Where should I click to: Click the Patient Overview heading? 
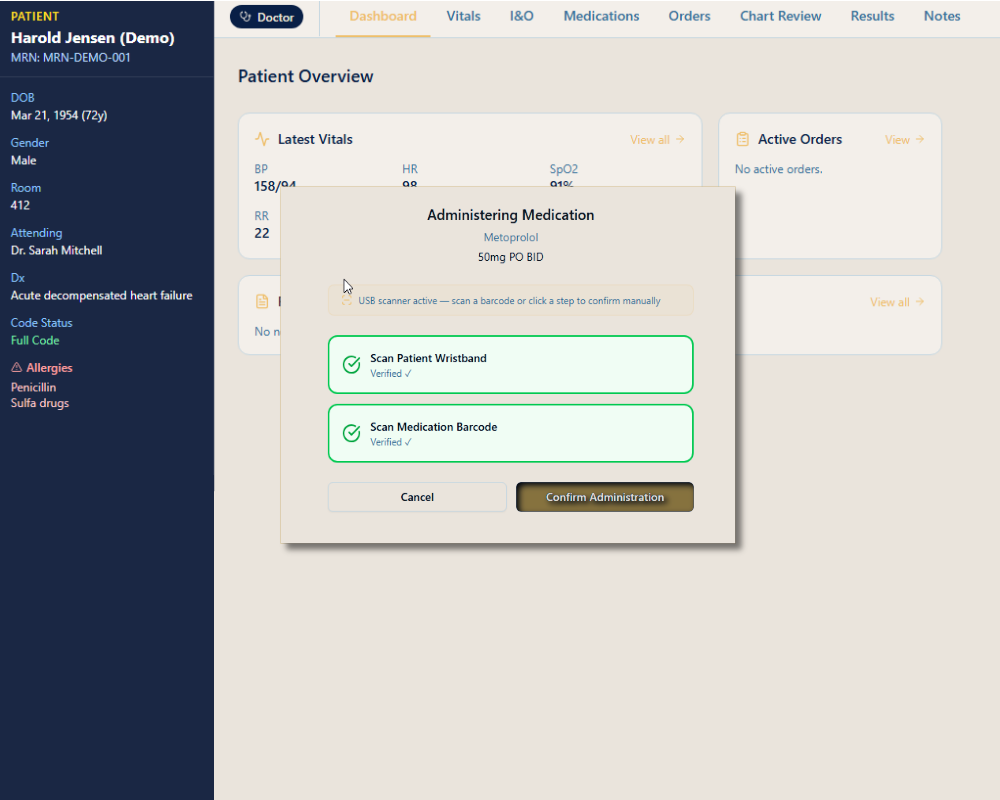point(305,77)
